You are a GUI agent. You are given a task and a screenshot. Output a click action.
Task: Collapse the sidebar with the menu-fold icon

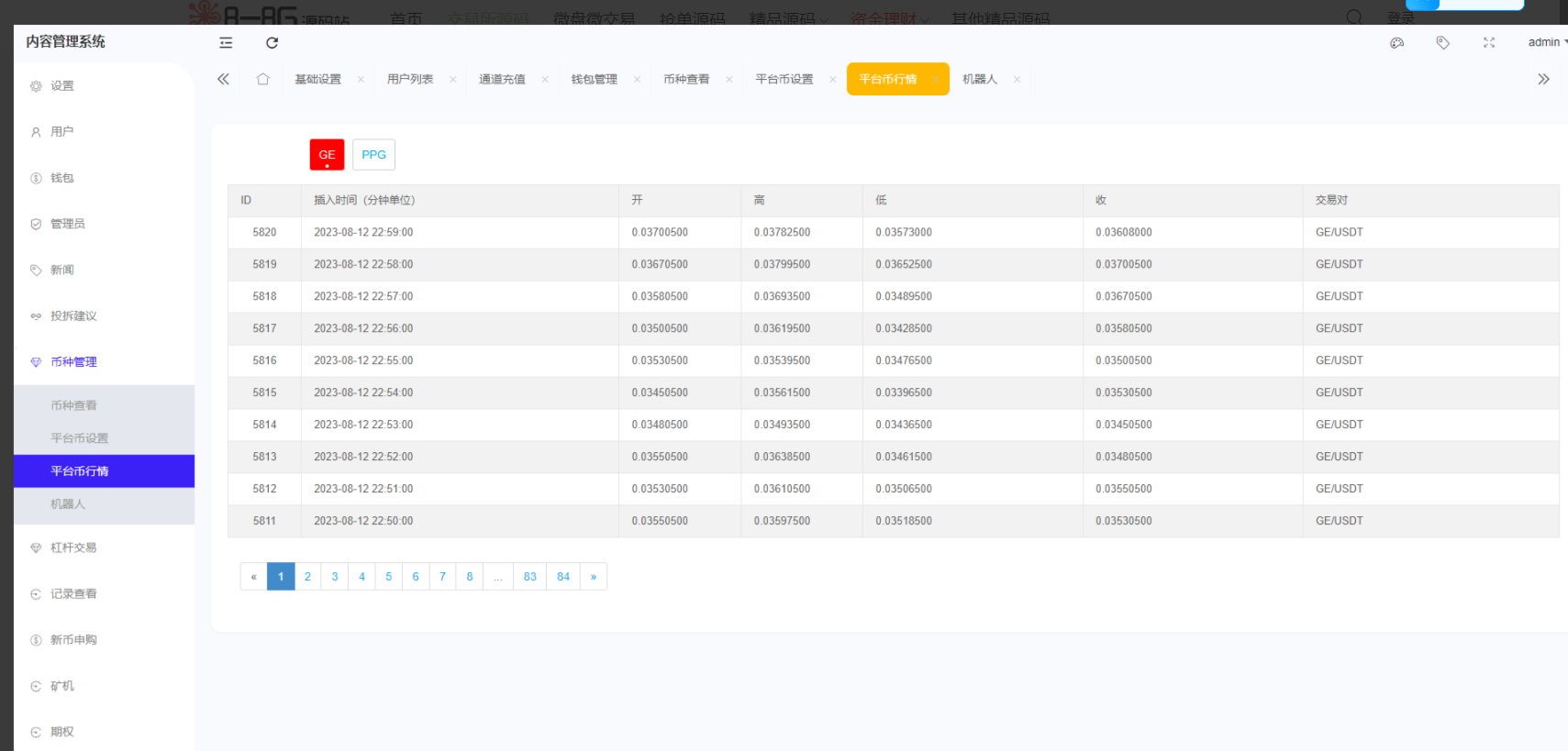click(x=226, y=43)
